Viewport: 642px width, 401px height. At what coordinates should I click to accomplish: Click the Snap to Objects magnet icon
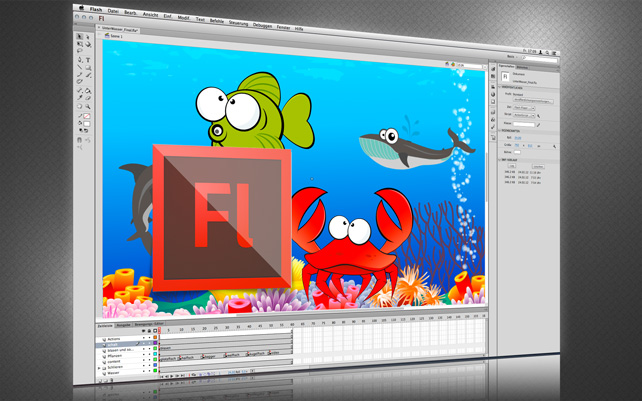click(79, 140)
